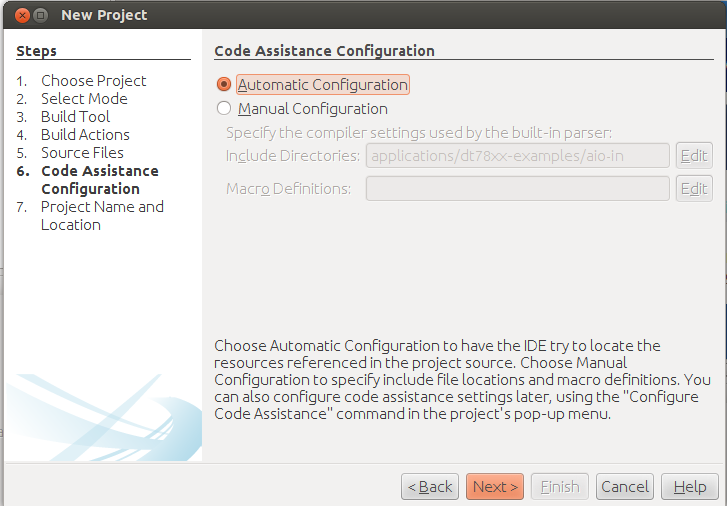
Task: Close the New Project dialog window
Action: 20,15
